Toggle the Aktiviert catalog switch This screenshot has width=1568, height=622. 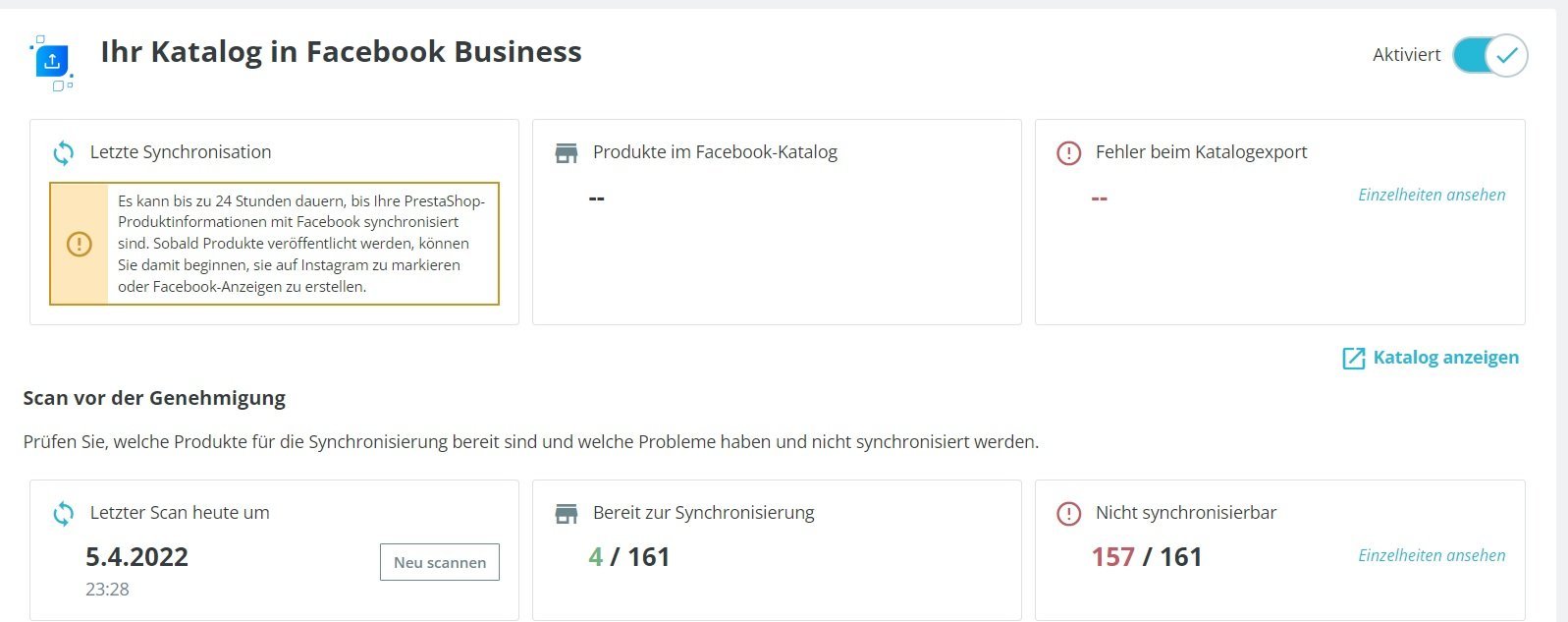point(1489,55)
